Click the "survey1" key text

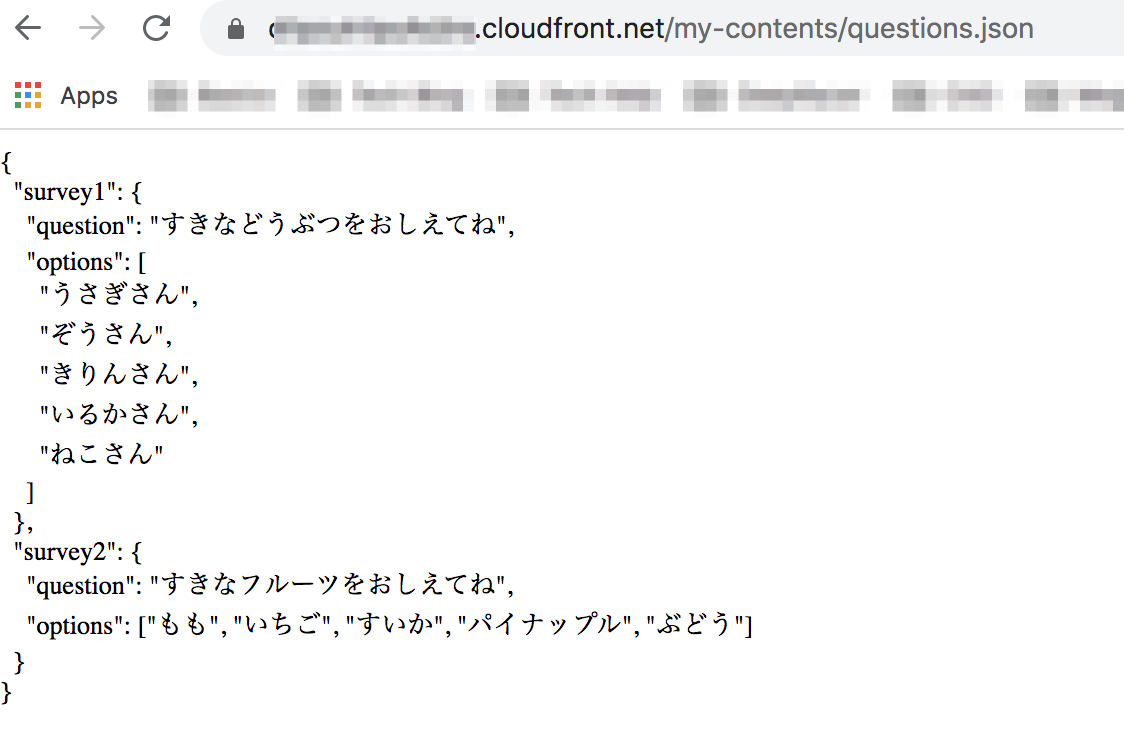(x=65, y=192)
